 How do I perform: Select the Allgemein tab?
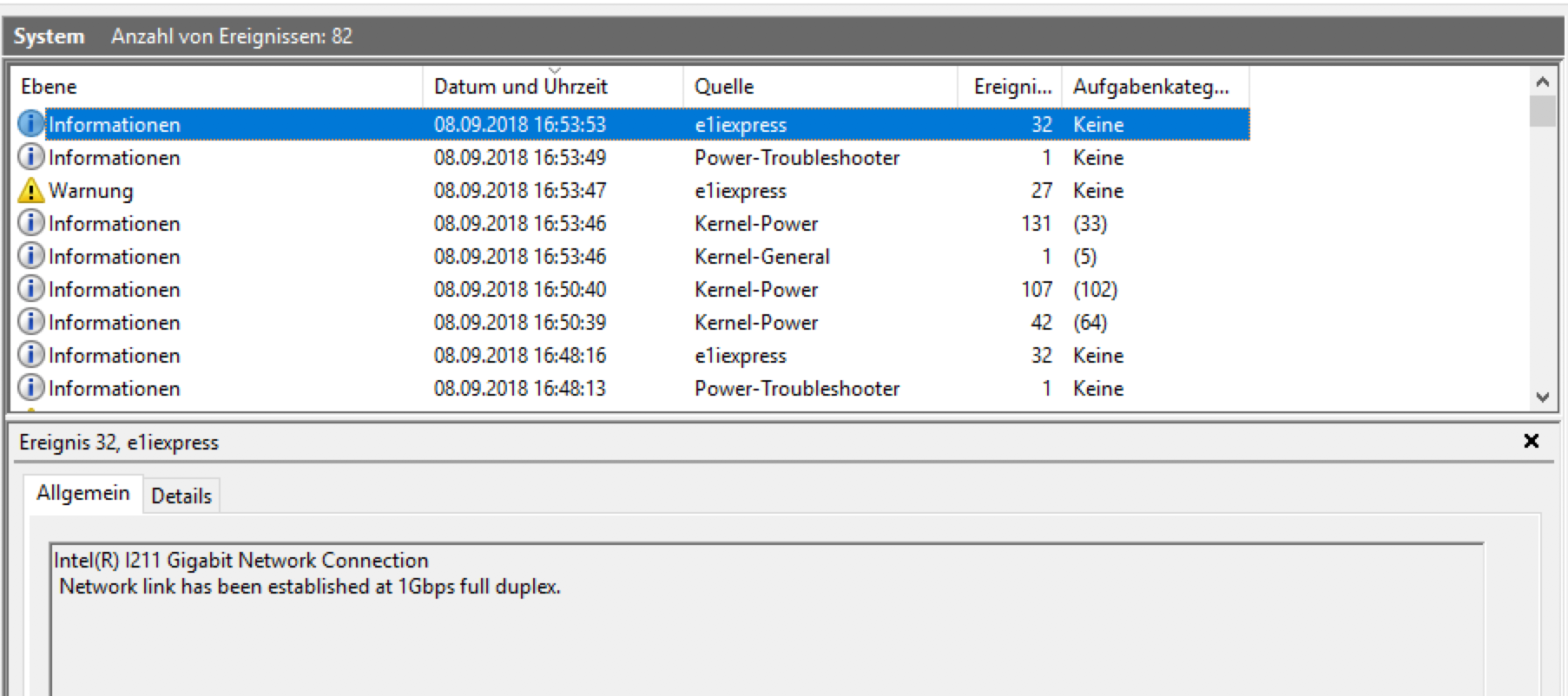click(x=83, y=493)
